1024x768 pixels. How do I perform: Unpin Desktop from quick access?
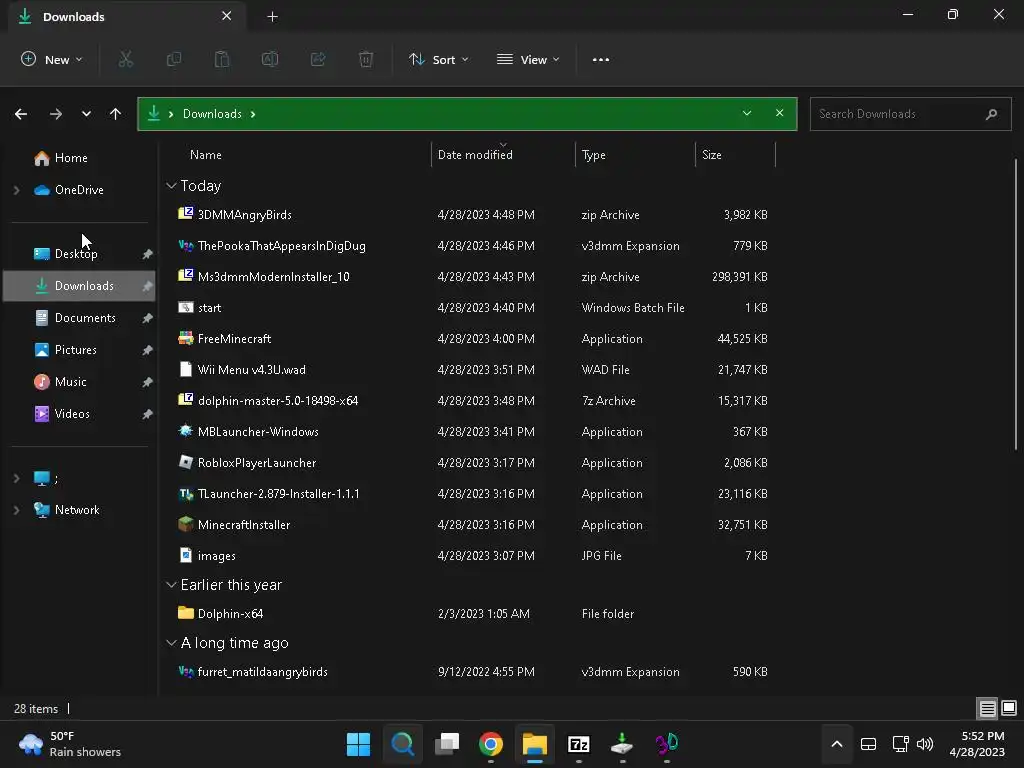148,254
